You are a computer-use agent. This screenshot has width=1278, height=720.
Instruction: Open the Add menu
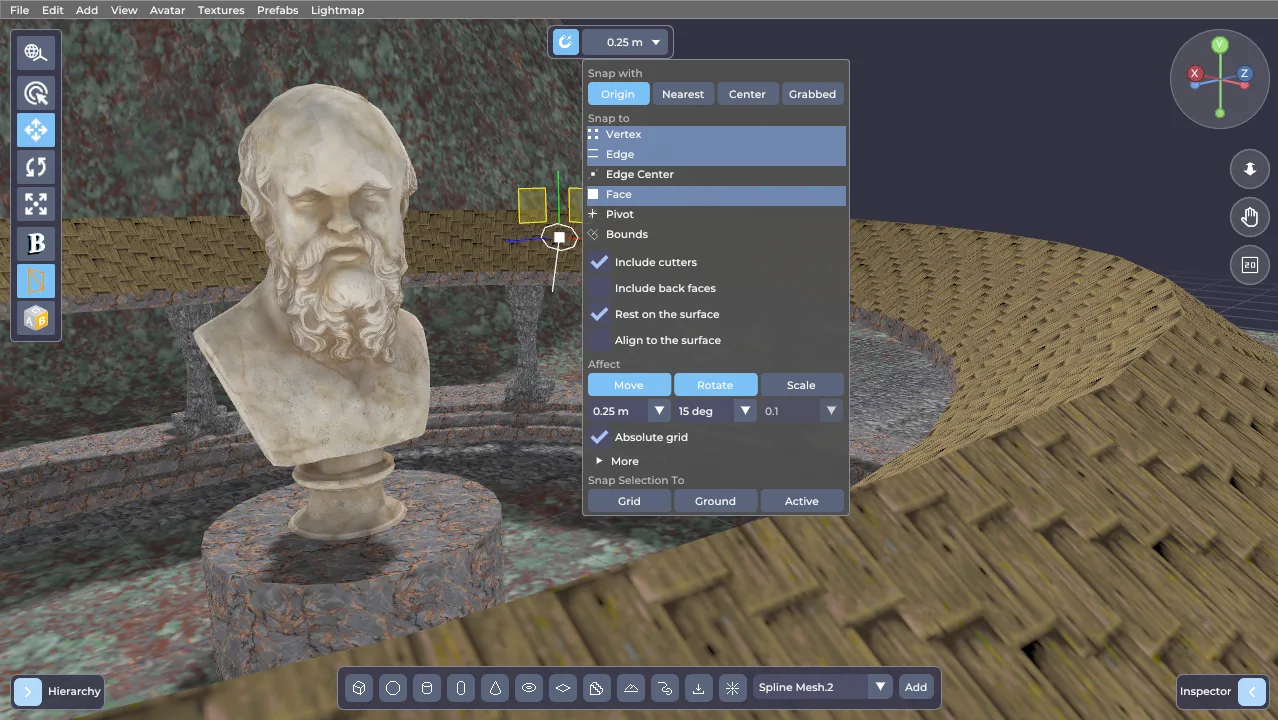87,10
